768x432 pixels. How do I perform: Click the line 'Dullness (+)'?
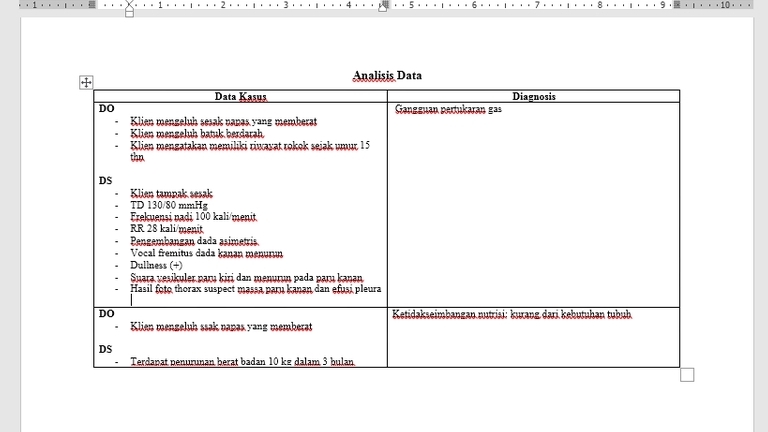156,265
